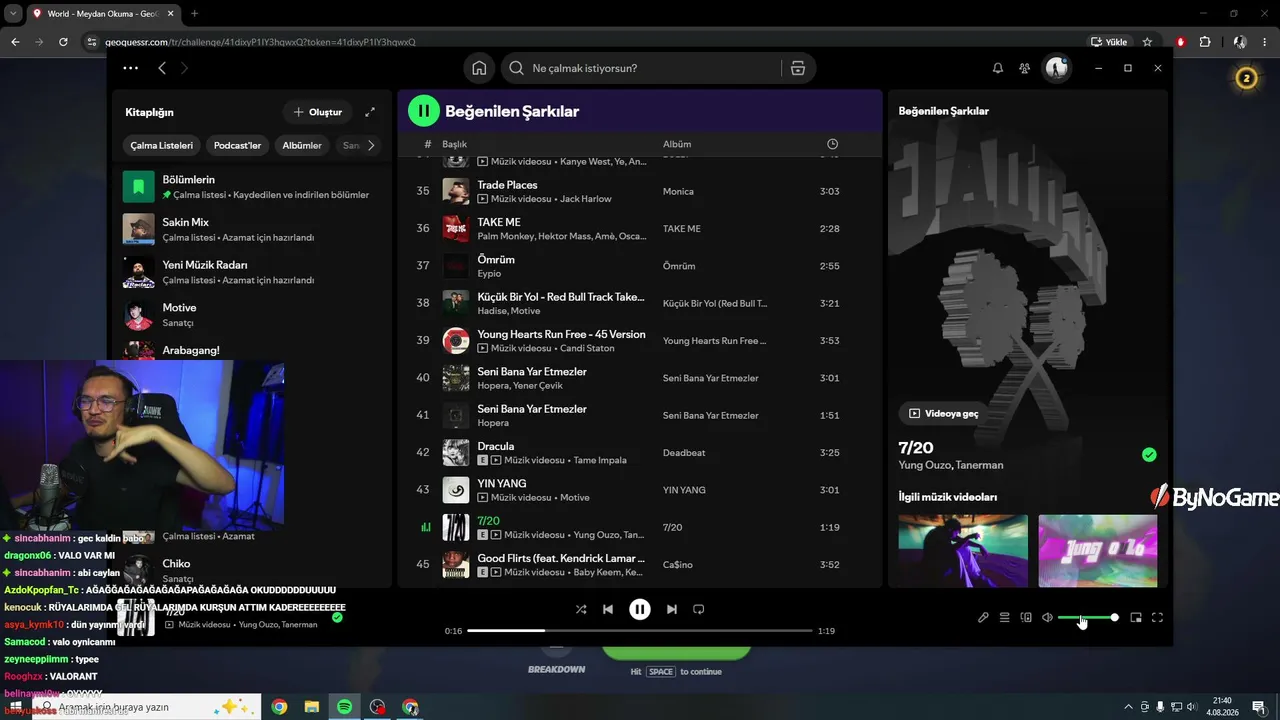The image size is (1280, 720).
Task: Adjust the volume slider
Action: click(1087, 618)
